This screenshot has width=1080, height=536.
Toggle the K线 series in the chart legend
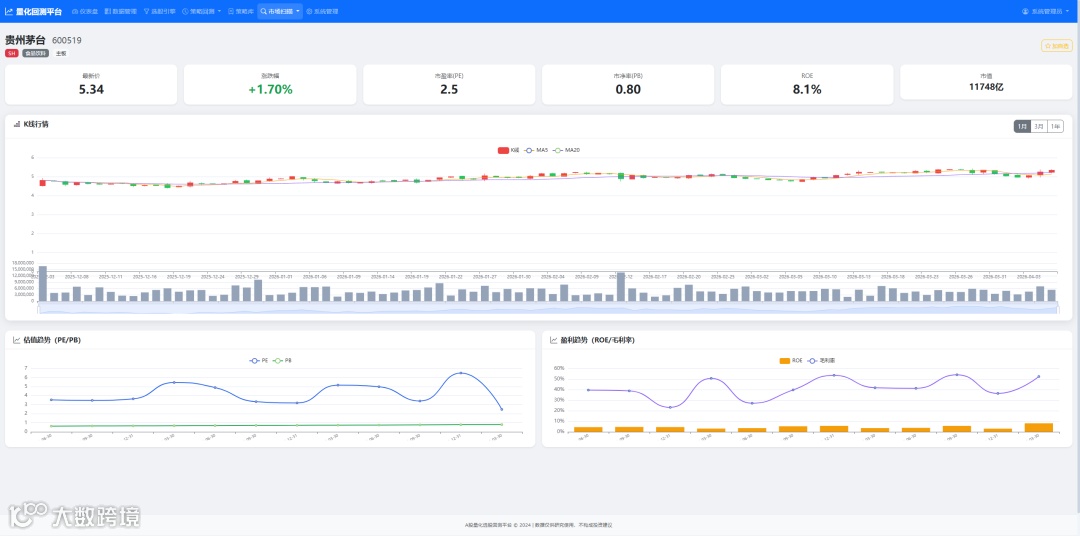pos(508,150)
